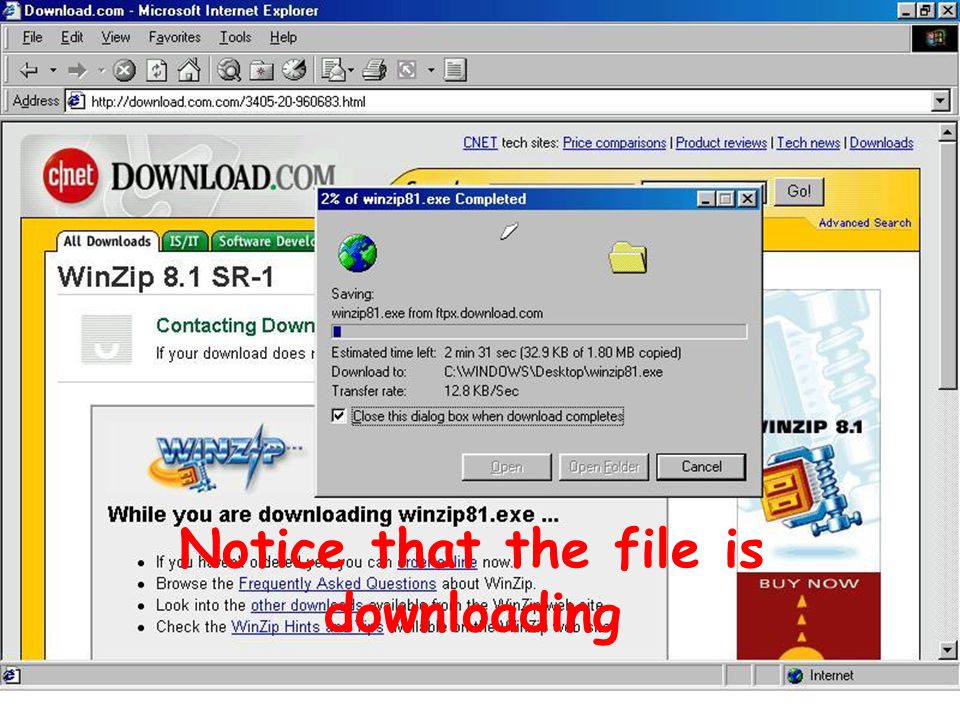
Task: Click the globe icon in download dialog
Action: coord(358,253)
